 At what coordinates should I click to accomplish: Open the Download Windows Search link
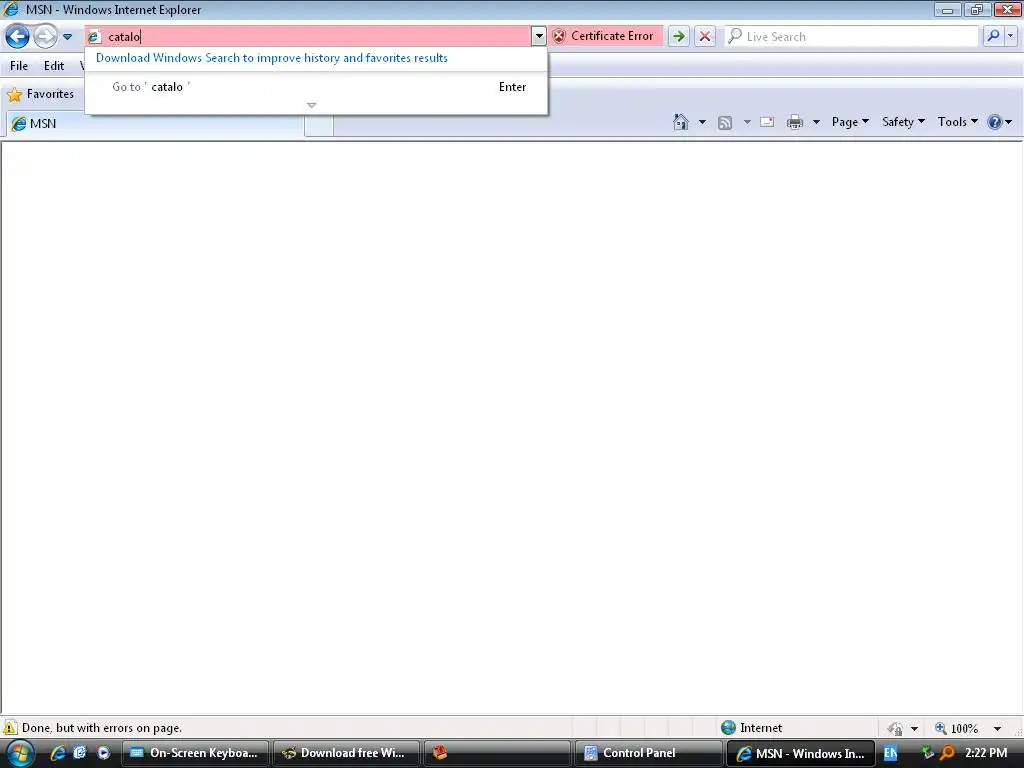tap(272, 58)
